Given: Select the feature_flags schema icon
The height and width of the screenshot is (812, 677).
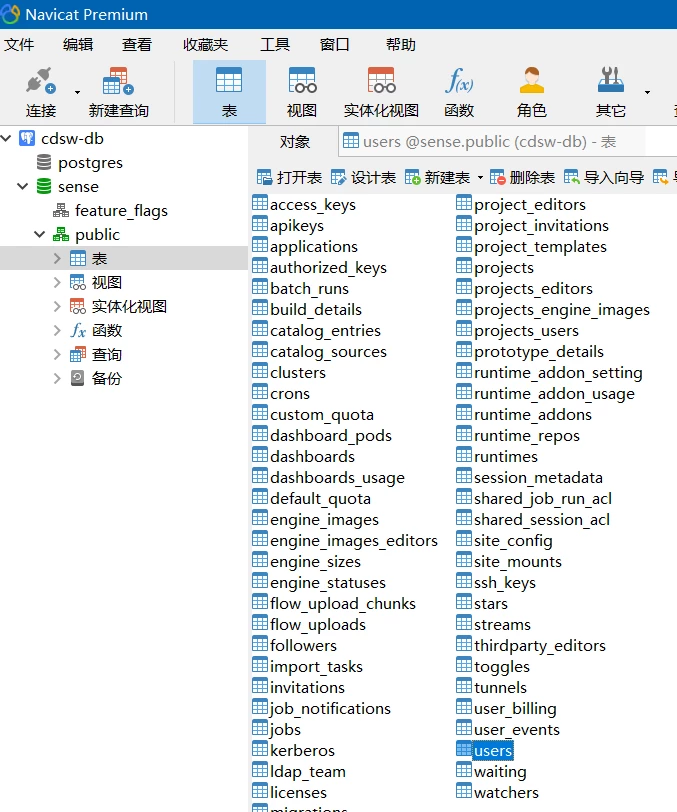Looking at the screenshot, I should click(x=61, y=210).
